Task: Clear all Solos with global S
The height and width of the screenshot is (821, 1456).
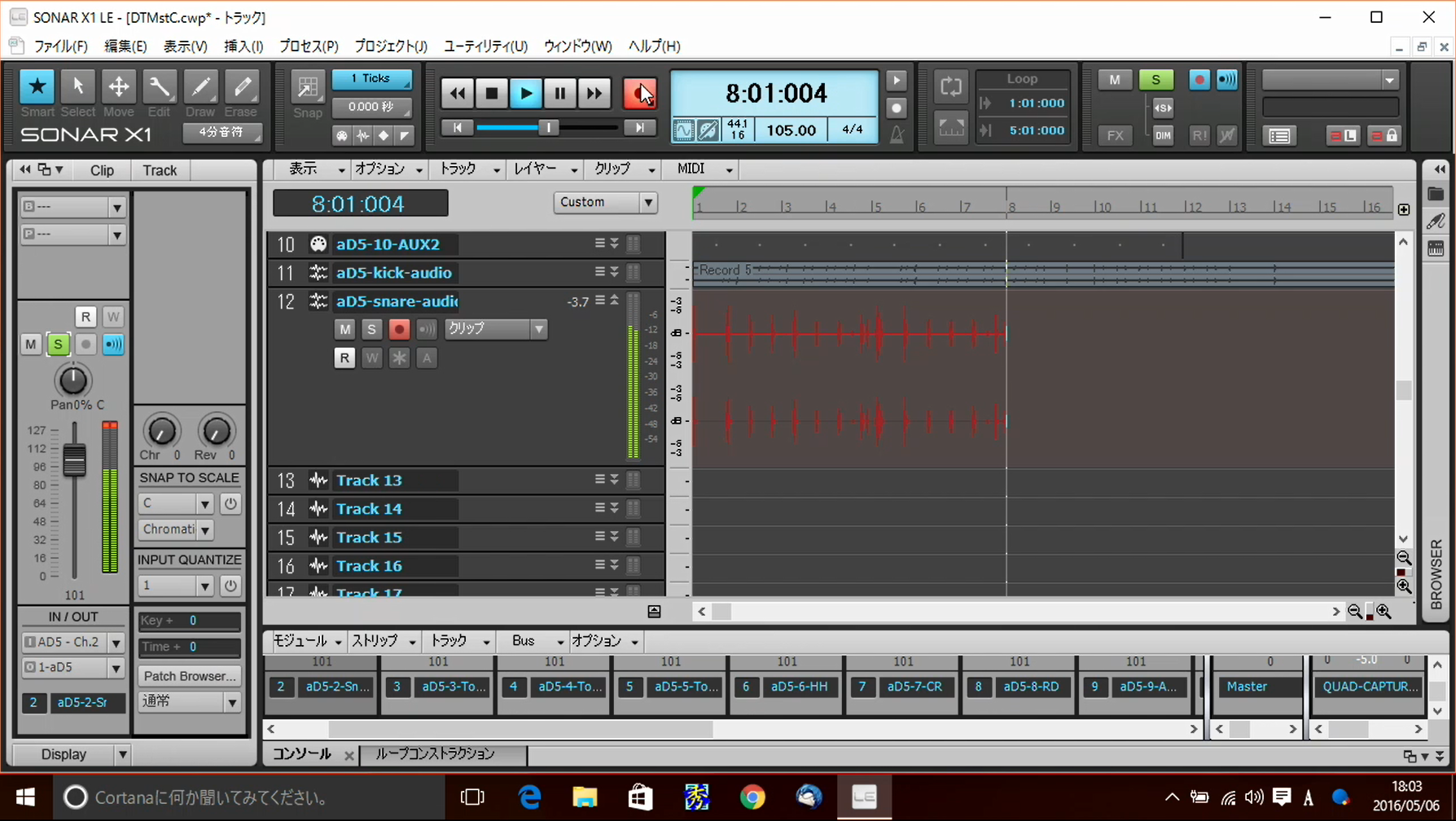Action: [1156, 80]
